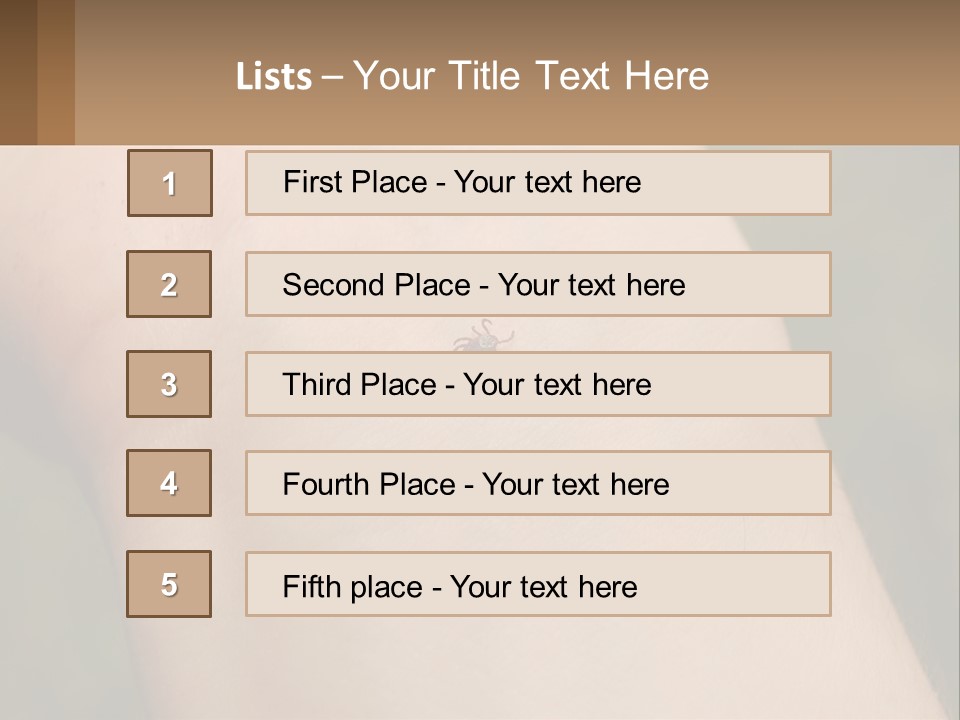960x720 pixels.
Task: Click the "Fifth place" text box
Action: [x=538, y=585]
